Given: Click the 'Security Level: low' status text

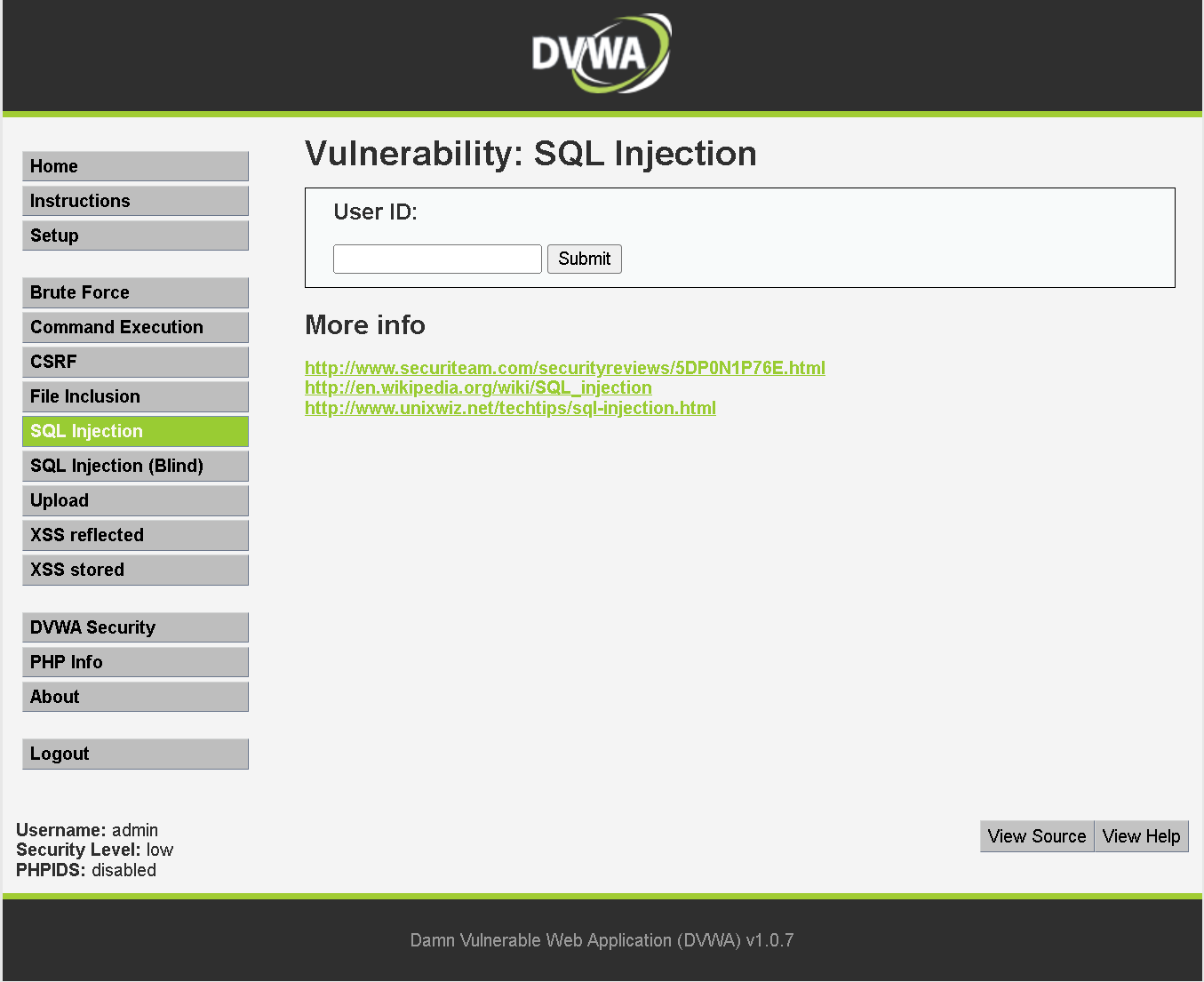Looking at the screenshot, I should [x=94, y=850].
